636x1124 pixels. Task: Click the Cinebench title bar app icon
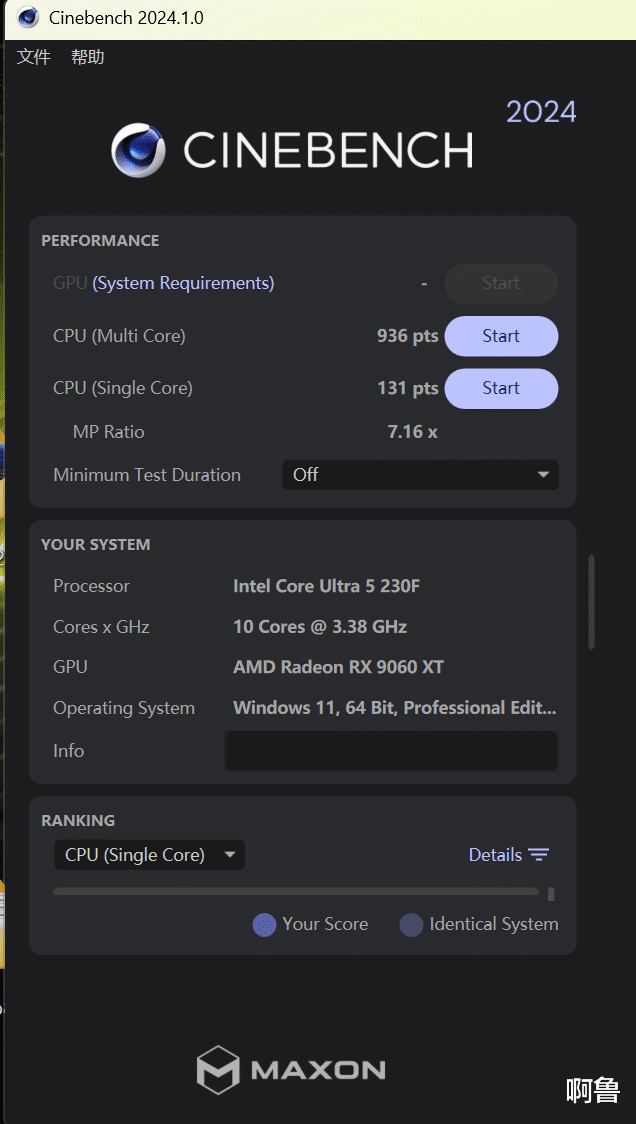click(x=28, y=17)
